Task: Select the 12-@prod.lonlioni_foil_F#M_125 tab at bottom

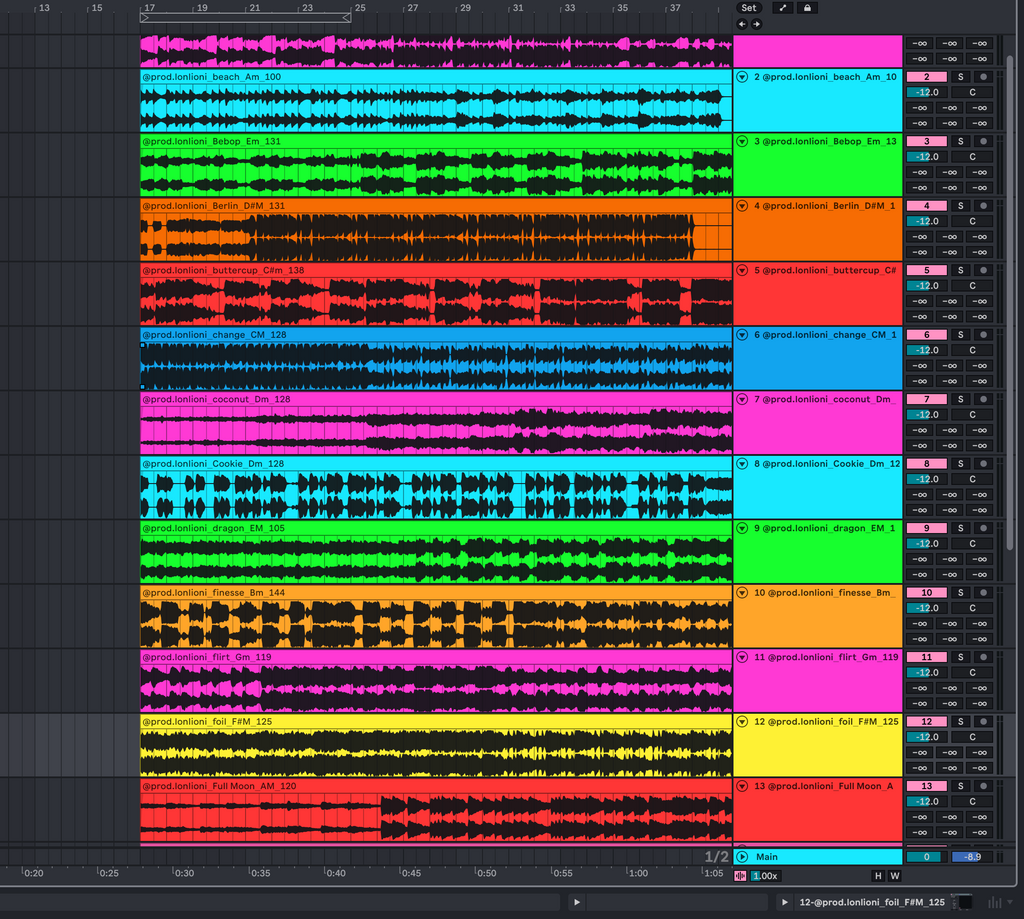Action: click(x=871, y=902)
